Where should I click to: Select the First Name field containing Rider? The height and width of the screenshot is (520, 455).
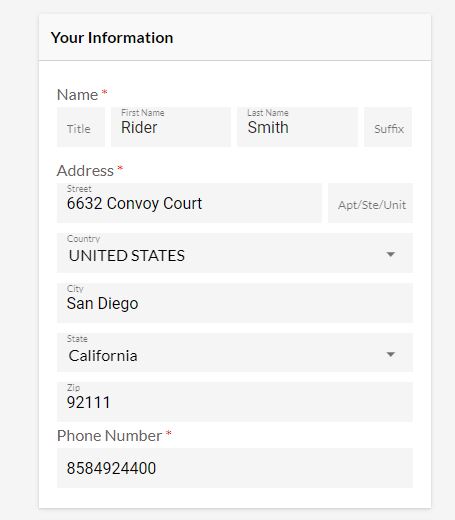pos(171,127)
